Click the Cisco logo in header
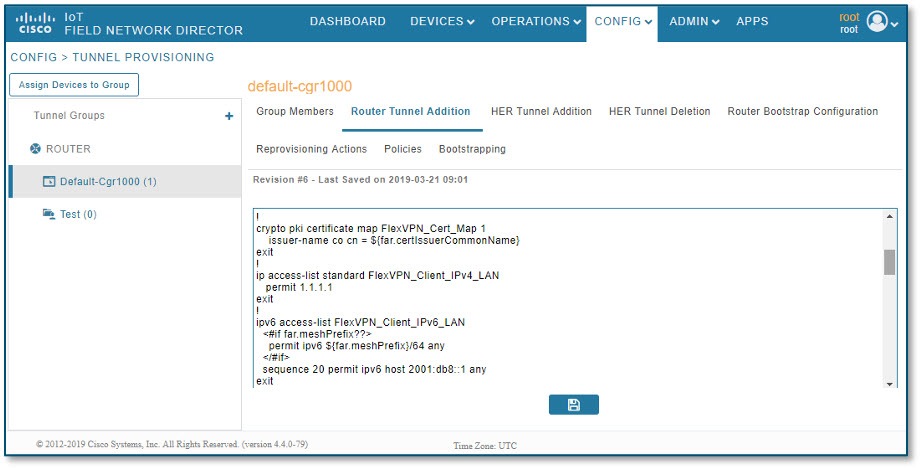Image resolution: width=920 pixels, height=468 pixels. pyautogui.click(x=35, y=23)
